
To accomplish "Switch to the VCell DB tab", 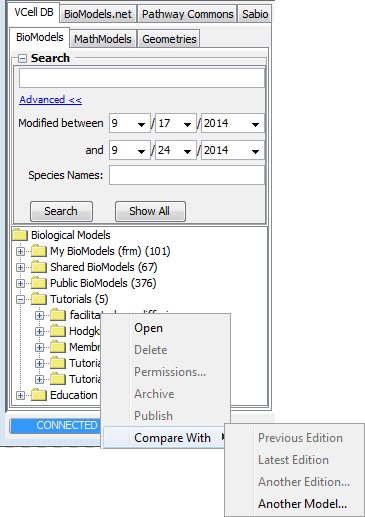I will tap(34, 13).
